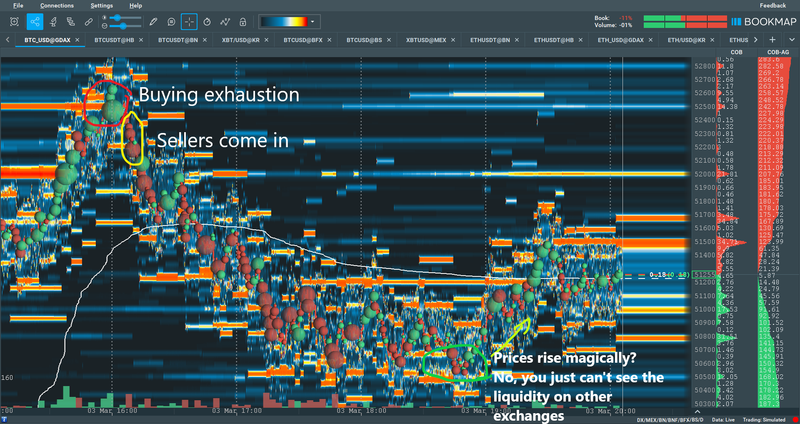Open the Connections menu

tap(57, 6)
